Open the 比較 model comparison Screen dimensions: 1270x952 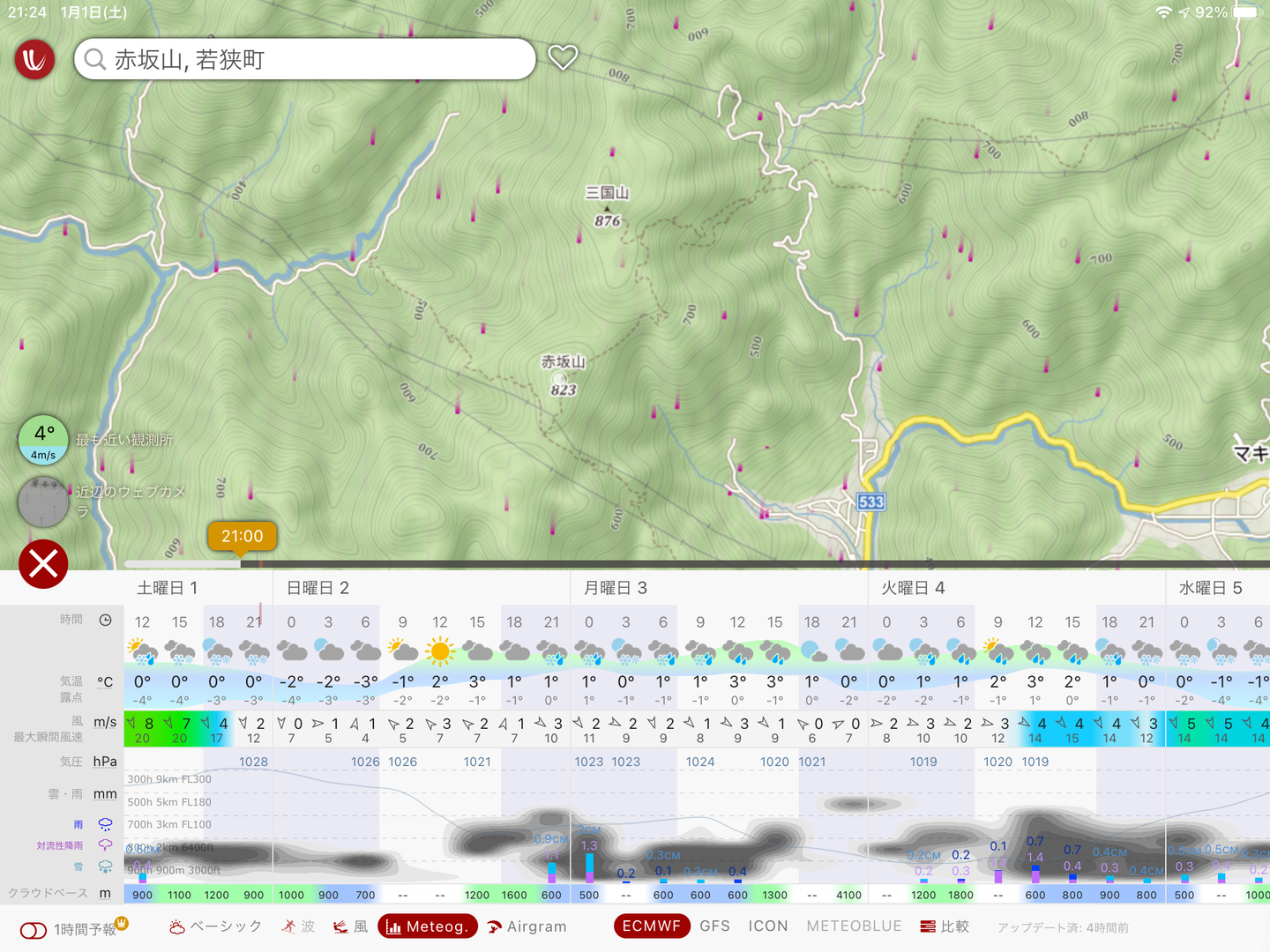pyautogui.click(x=945, y=926)
